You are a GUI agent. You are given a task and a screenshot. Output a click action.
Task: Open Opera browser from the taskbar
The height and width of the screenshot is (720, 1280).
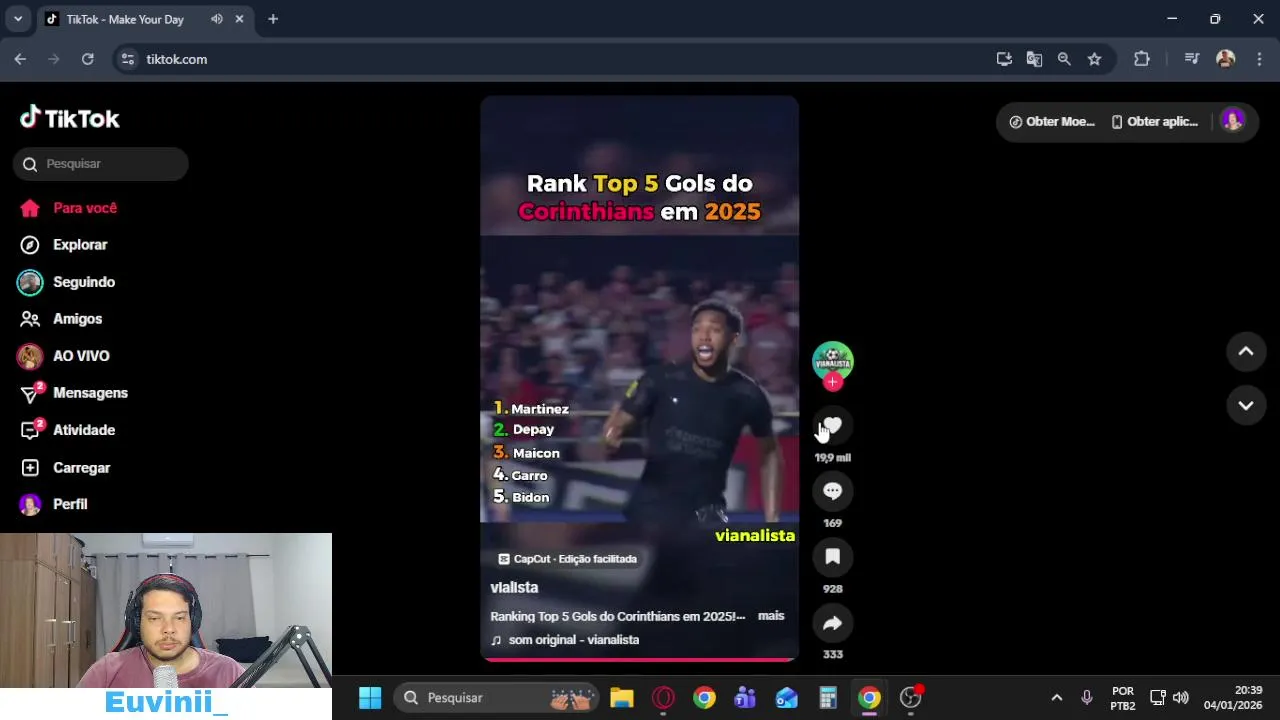663,698
